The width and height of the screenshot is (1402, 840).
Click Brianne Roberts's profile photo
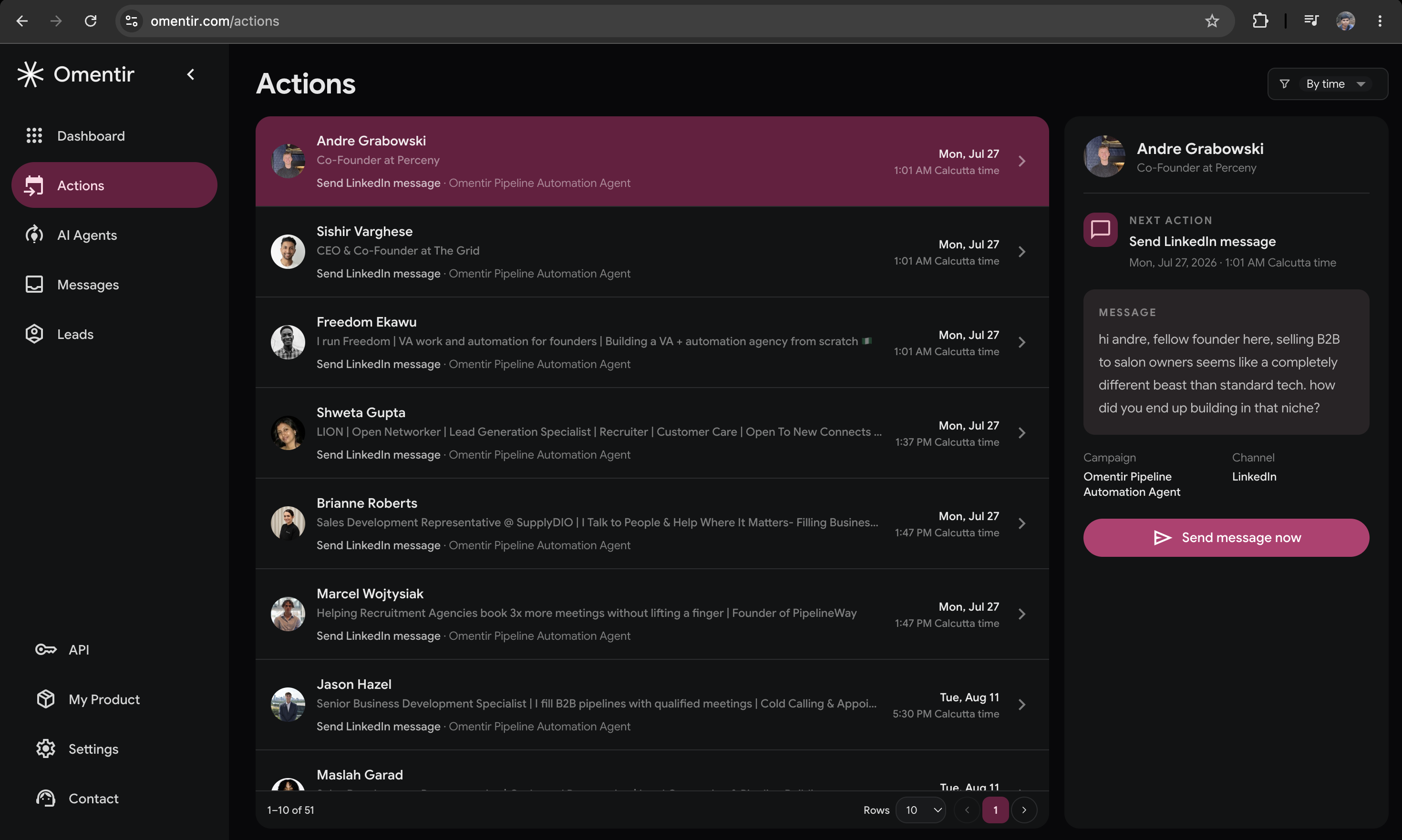tap(288, 523)
